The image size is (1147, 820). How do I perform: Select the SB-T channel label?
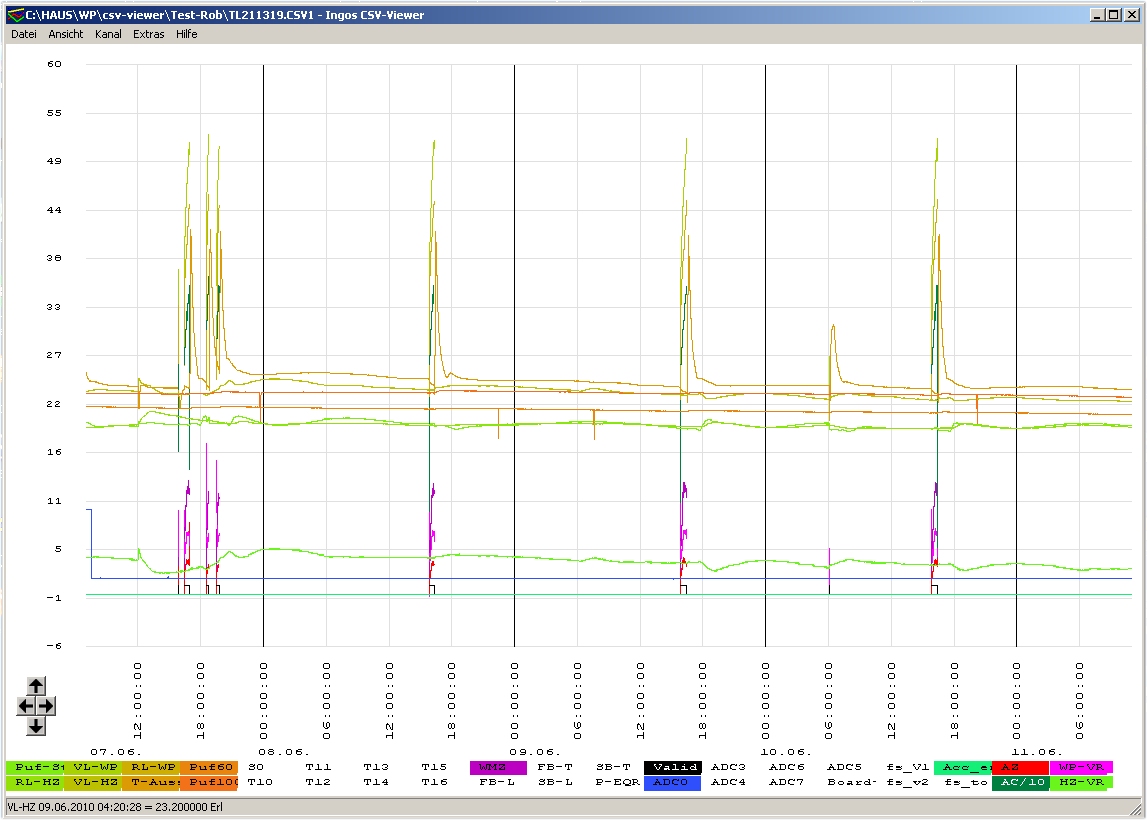pos(613,767)
